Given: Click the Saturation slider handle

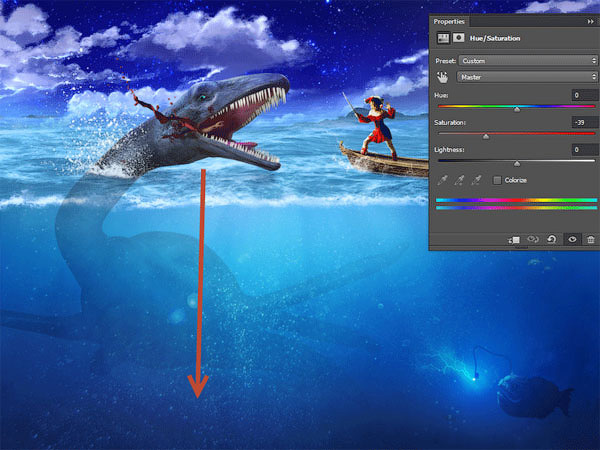Looking at the screenshot, I should [x=486, y=137].
